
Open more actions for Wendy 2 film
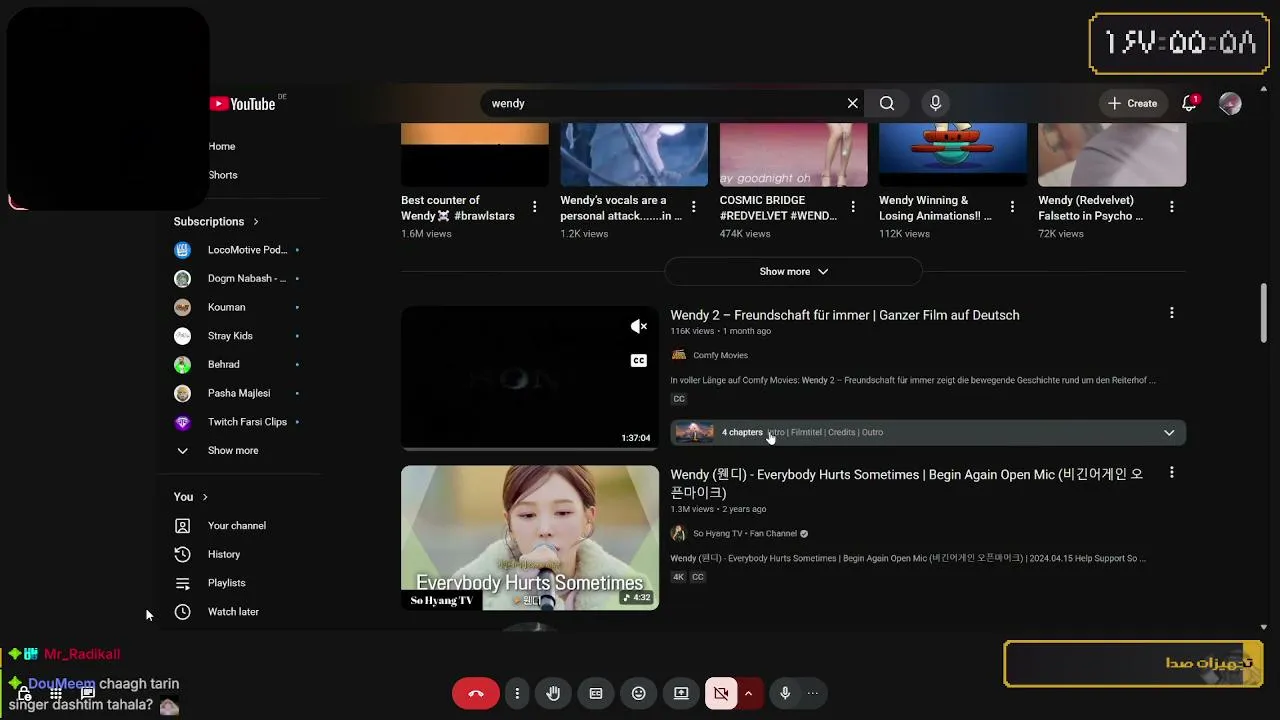point(1172,313)
